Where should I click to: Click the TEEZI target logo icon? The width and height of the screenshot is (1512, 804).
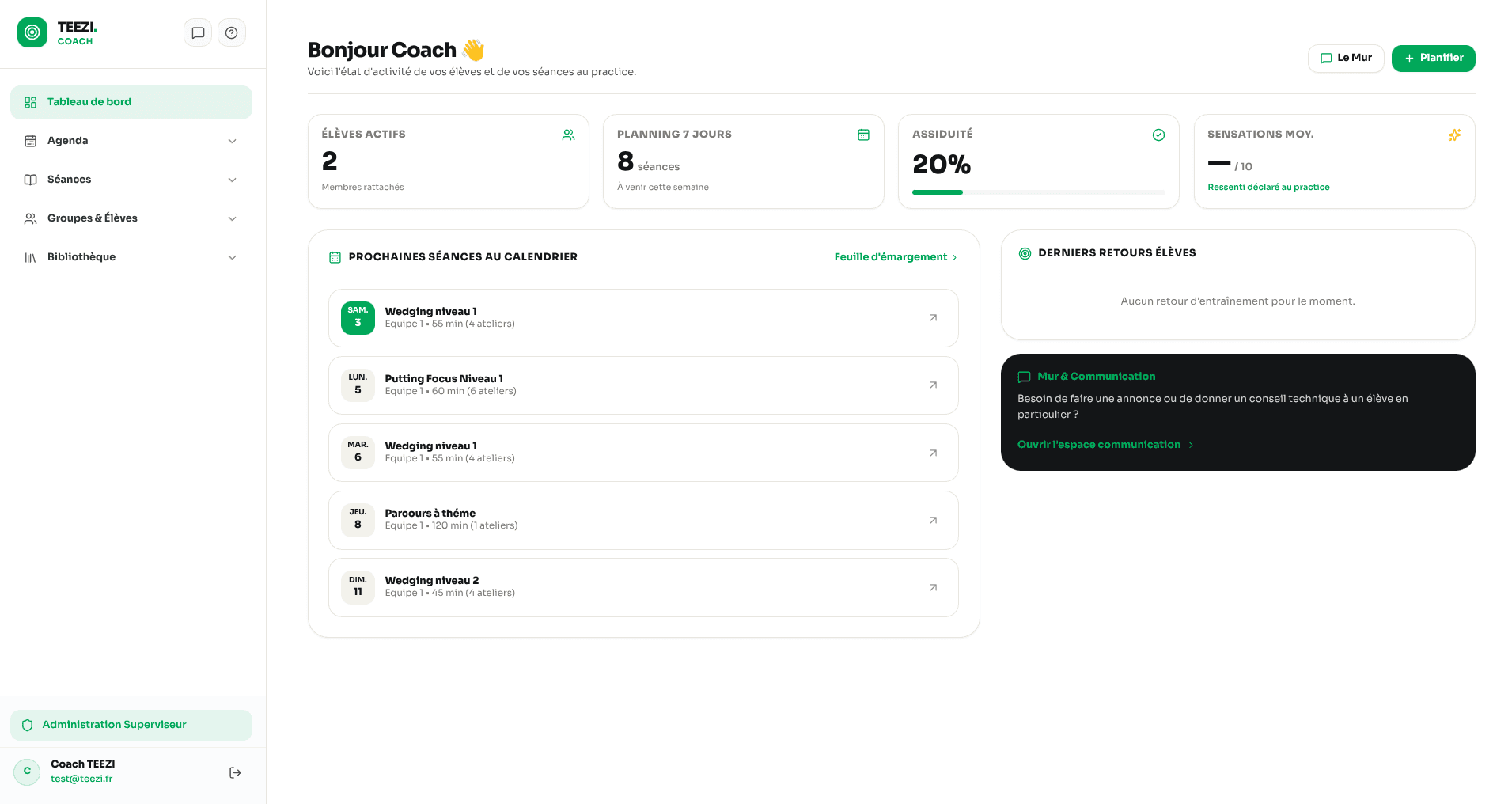(32, 33)
